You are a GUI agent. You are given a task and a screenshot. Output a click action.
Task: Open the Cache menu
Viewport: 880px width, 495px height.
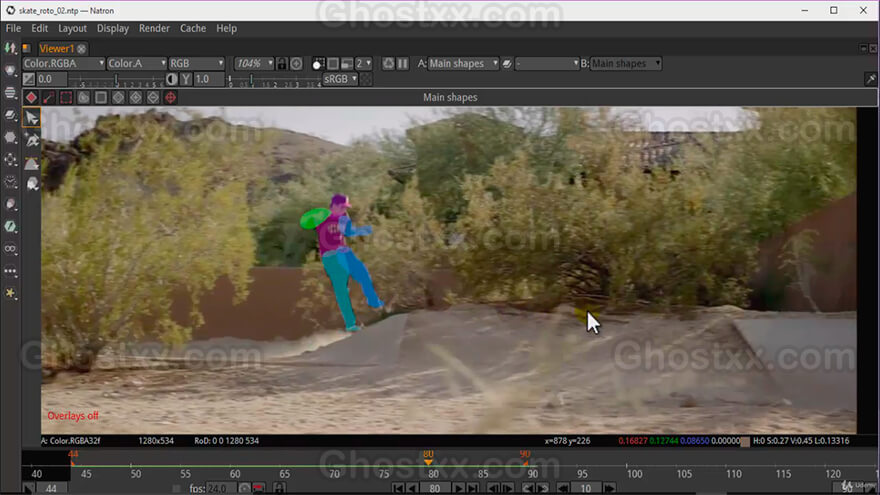click(193, 29)
